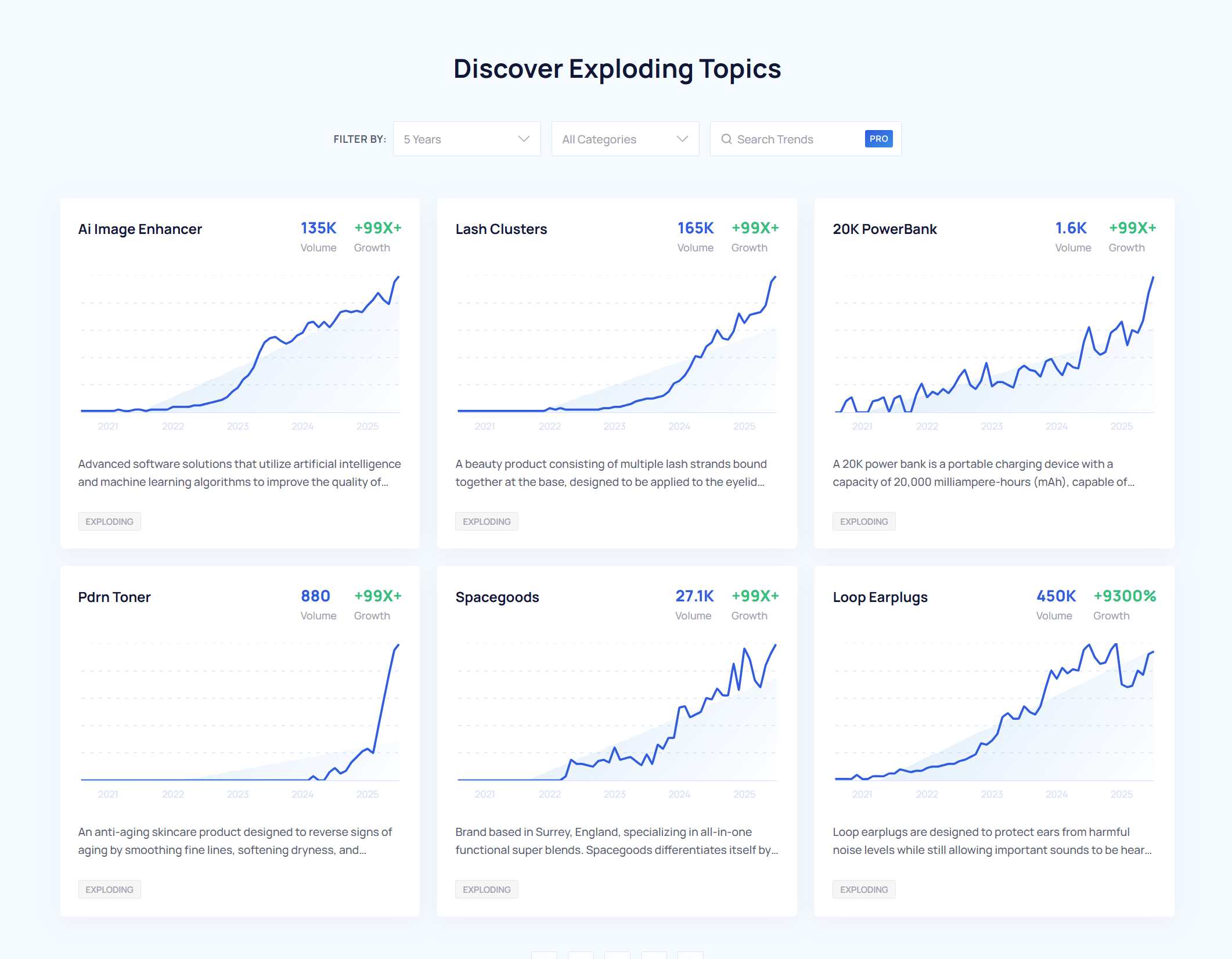The image size is (1232, 959).
Task: Select the 20K PowerBank topic title
Action: 884,229
